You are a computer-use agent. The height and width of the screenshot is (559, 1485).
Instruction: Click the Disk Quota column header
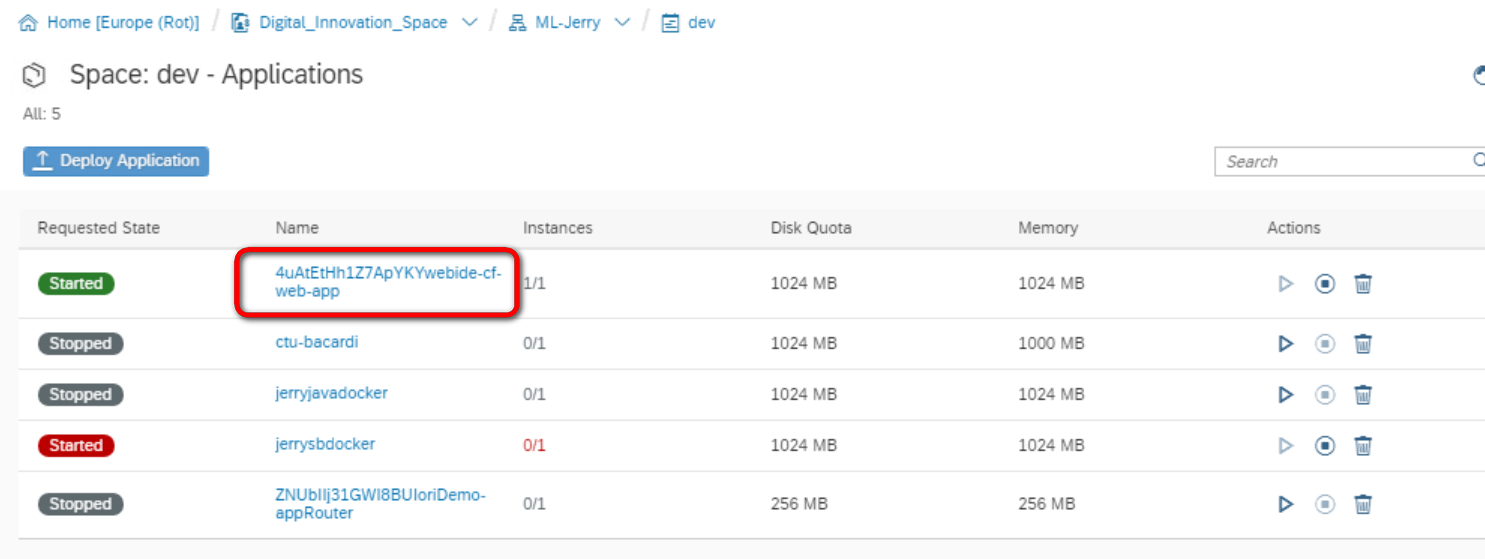click(811, 228)
